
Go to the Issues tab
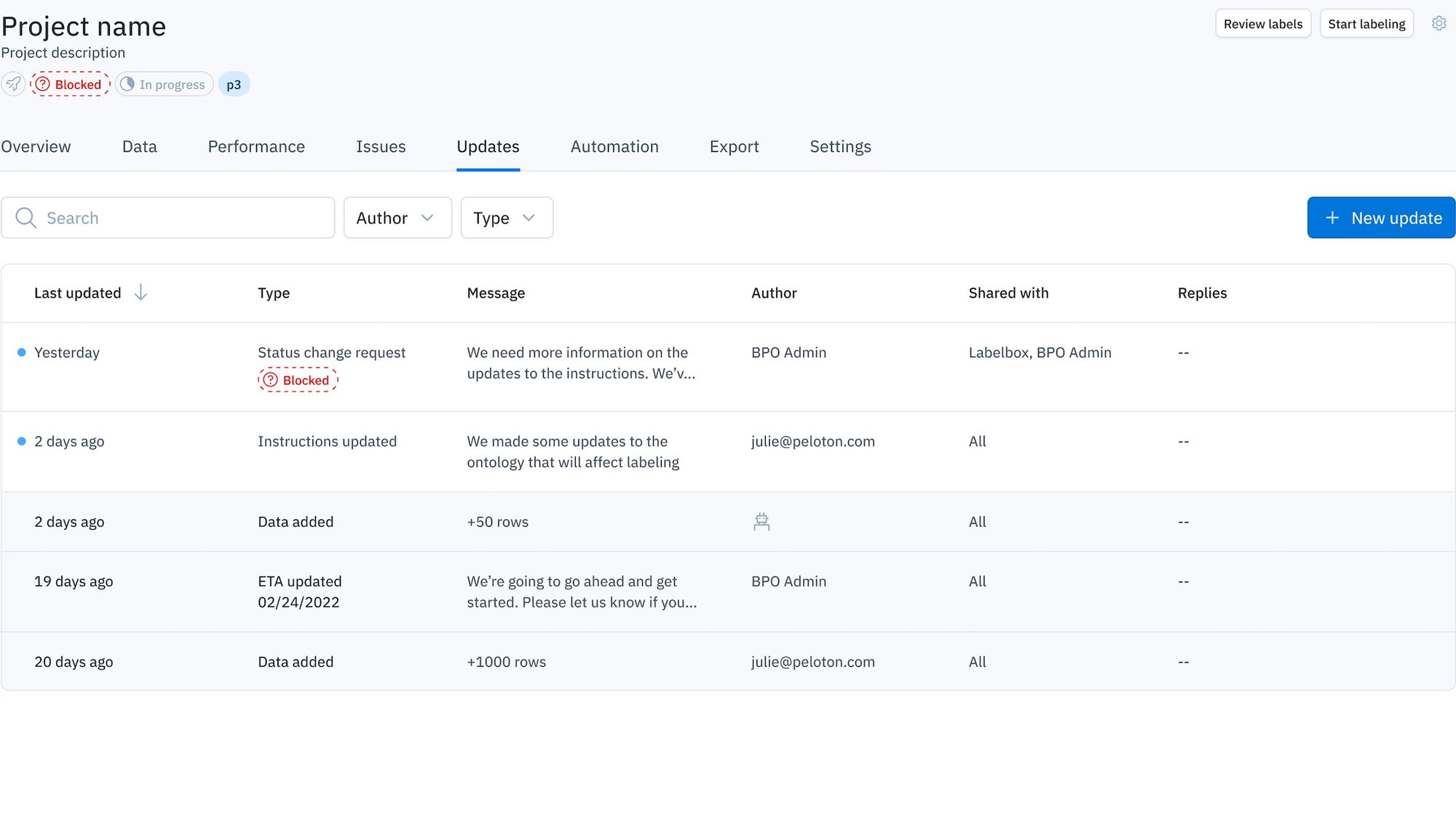(x=381, y=147)
